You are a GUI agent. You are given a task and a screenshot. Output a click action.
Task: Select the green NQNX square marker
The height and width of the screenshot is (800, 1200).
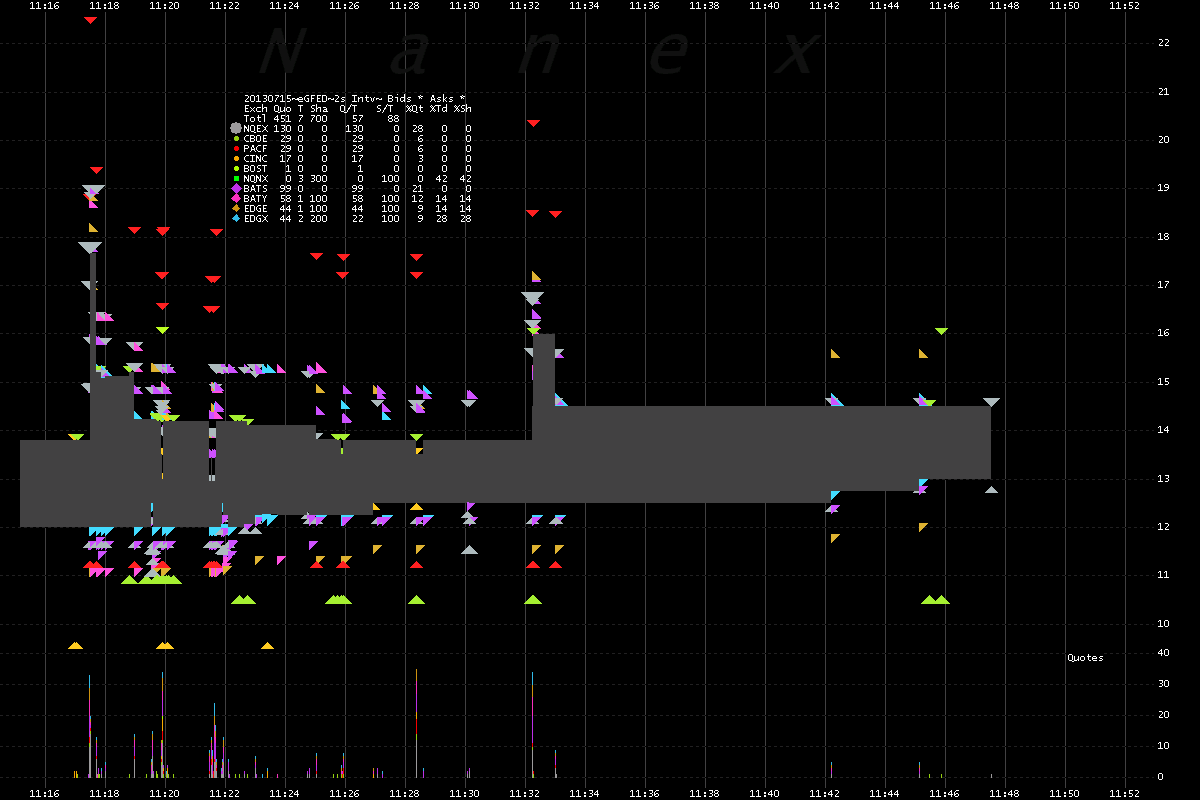click(236, 178)
